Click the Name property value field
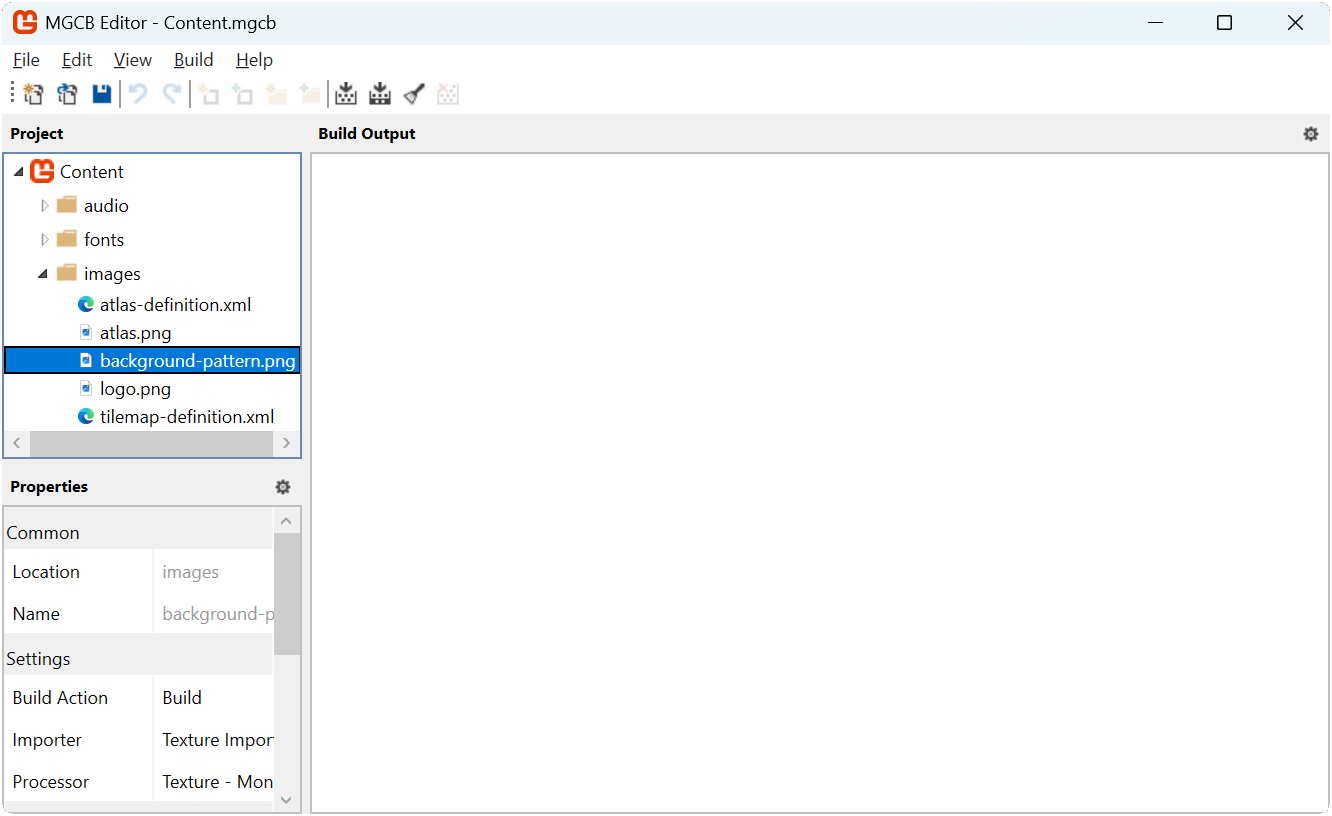This screenshot has height=816, width=1332. click(x=215, y=613)
